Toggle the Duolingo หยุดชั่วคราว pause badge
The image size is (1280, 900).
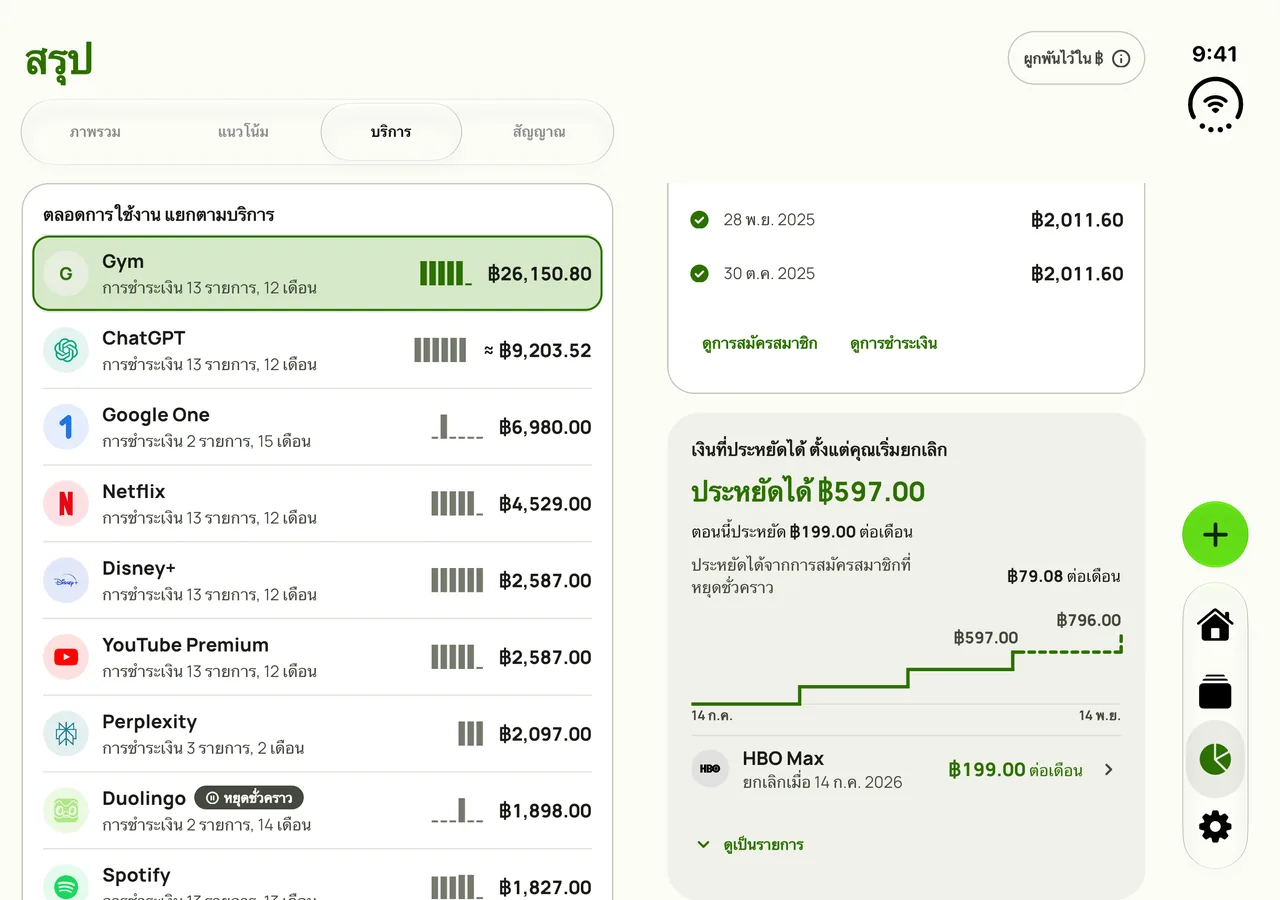(x=249, y=798)
